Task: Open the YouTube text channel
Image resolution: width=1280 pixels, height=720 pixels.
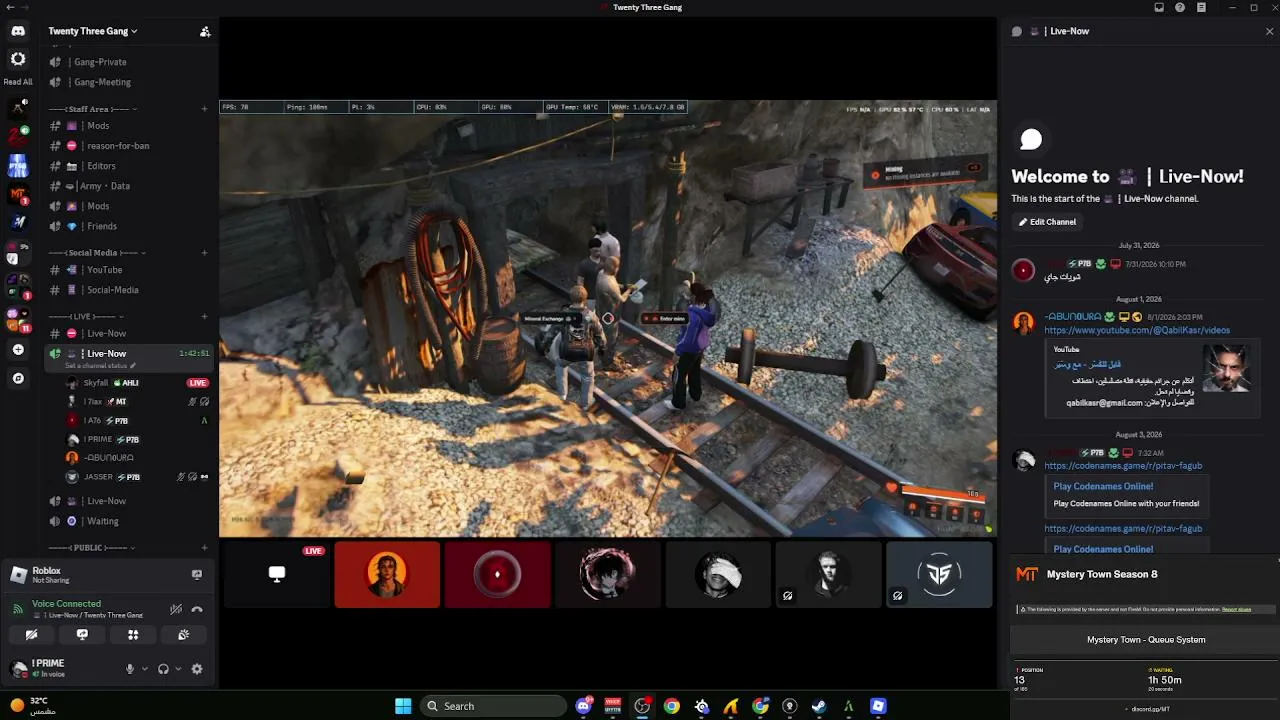Action: pyautogui.click(x=130, y=270)
